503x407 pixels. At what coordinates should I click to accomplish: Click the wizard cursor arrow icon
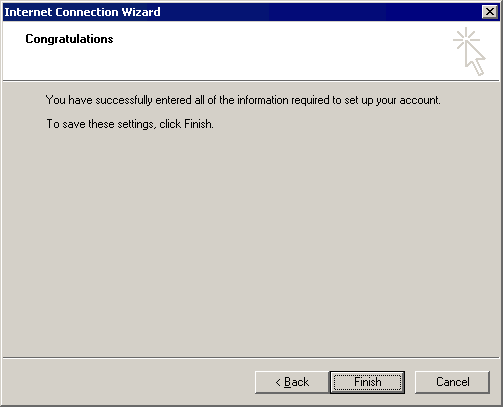pos(476,59)
